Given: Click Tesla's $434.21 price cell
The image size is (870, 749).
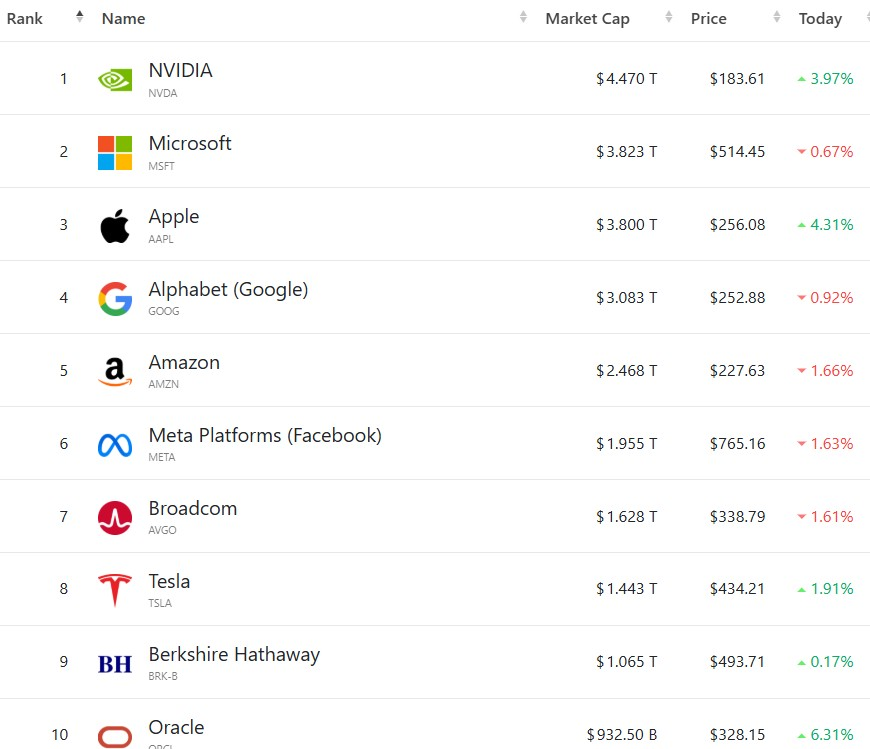Looking at the screenshot, I should coord(737,589).
